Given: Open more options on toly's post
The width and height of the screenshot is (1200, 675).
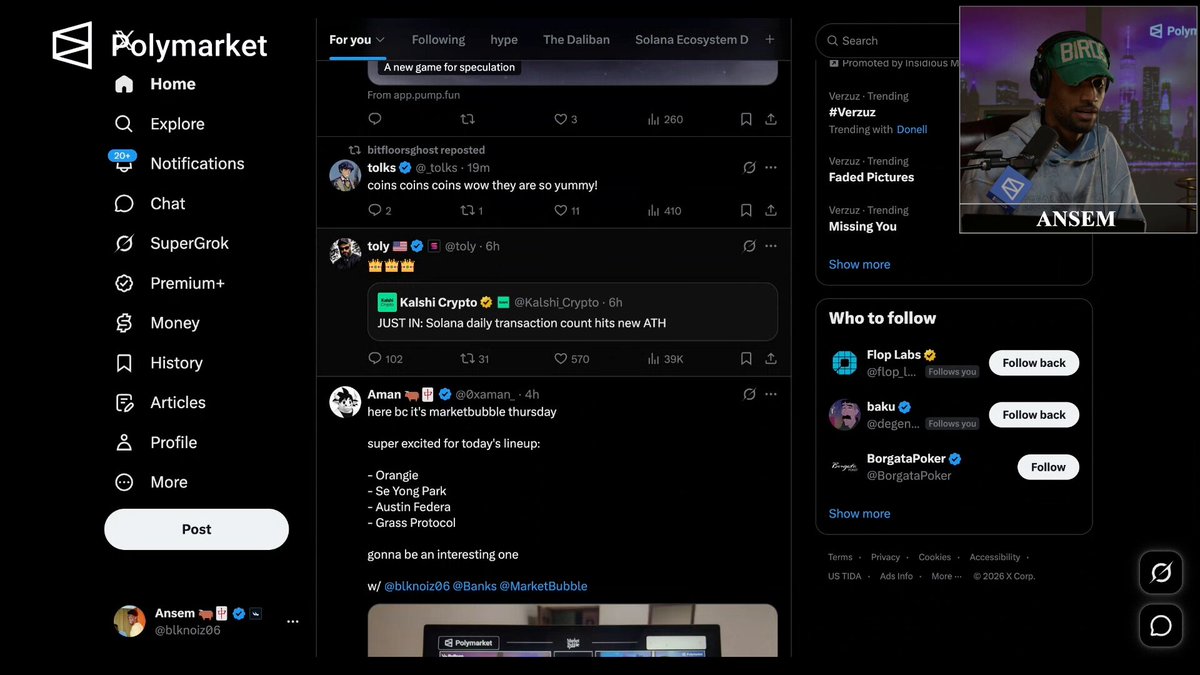Looking at the screenshot, I should click(x=771, y=246).
